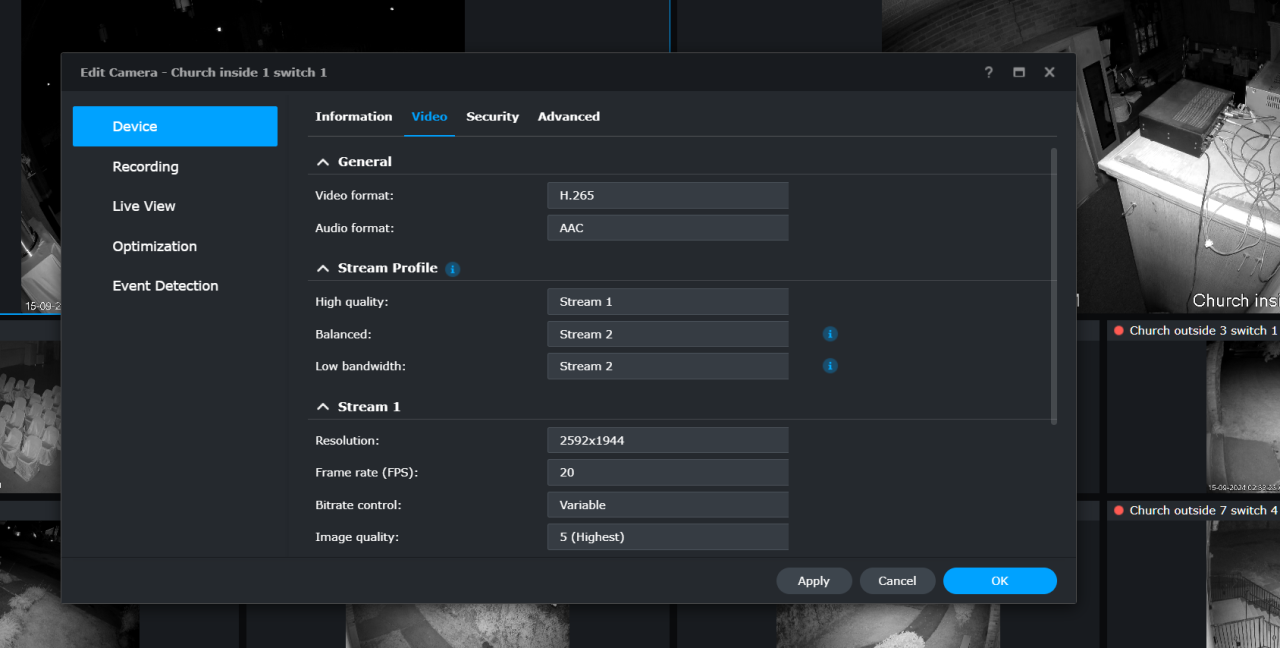Click recording indicator on Church outside 3
Viewport: 1280px width, 648px height.
(1117, 329)
